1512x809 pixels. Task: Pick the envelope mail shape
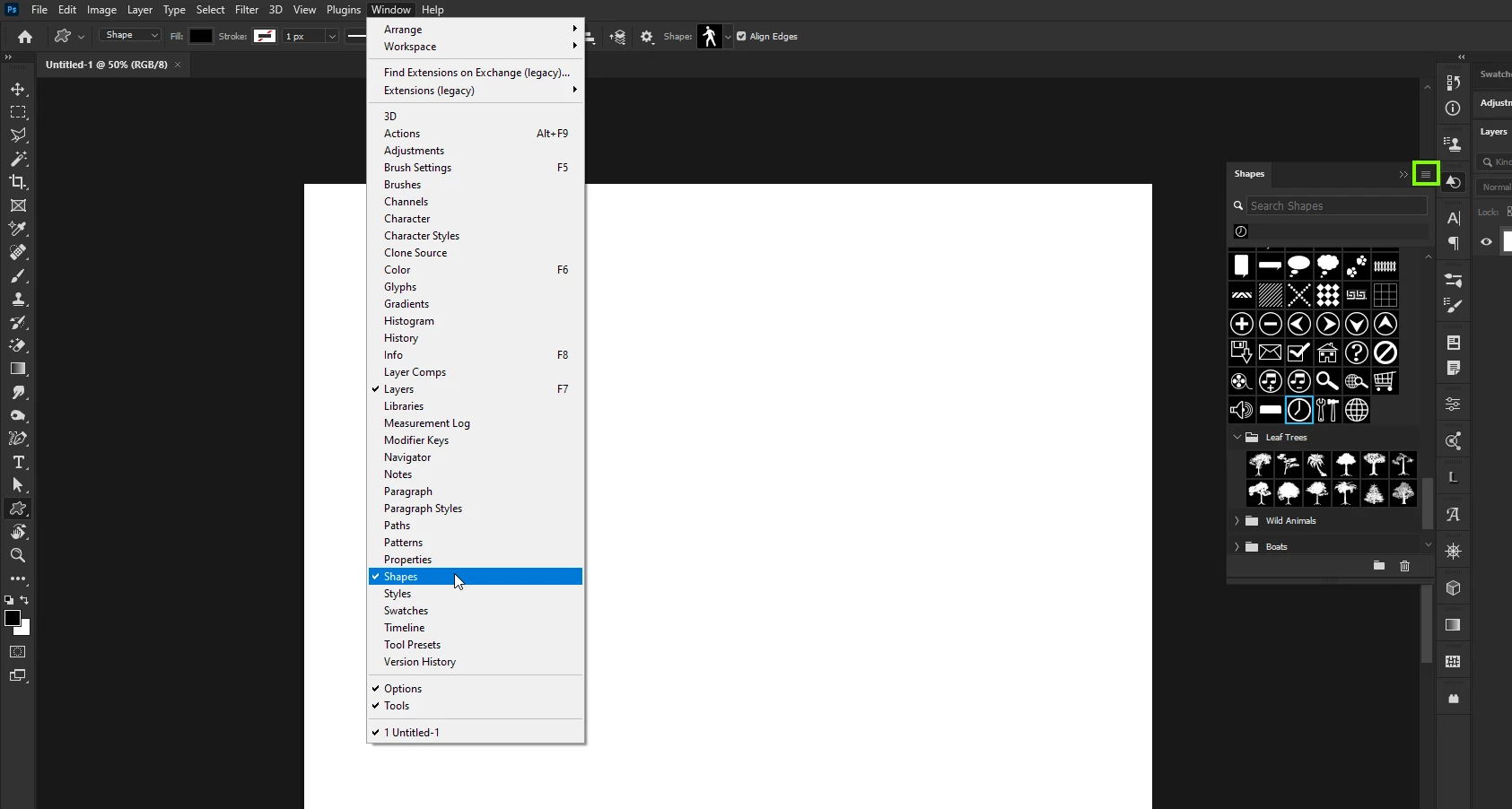click(1271, 352)
